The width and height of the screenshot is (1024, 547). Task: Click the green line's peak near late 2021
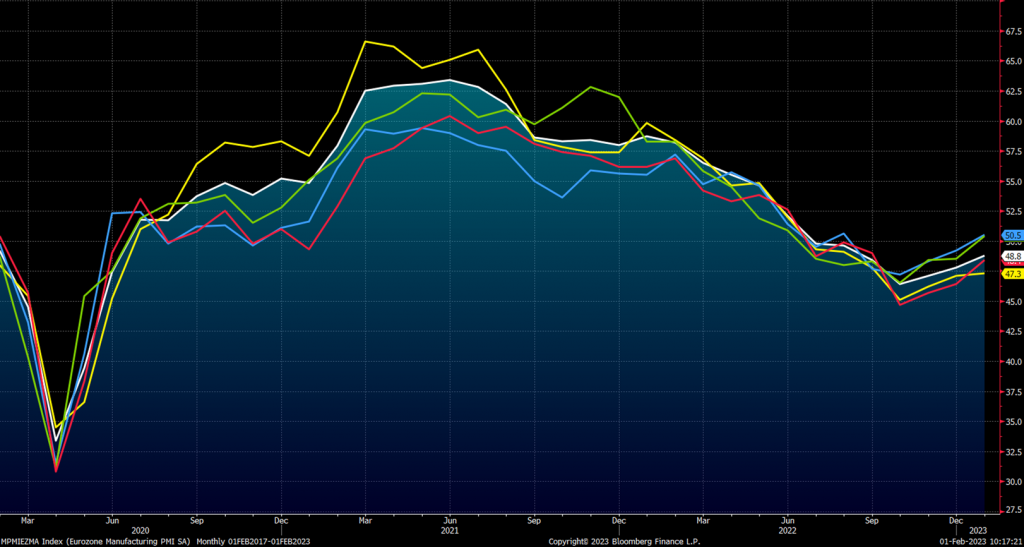click(x=592, y=87)
